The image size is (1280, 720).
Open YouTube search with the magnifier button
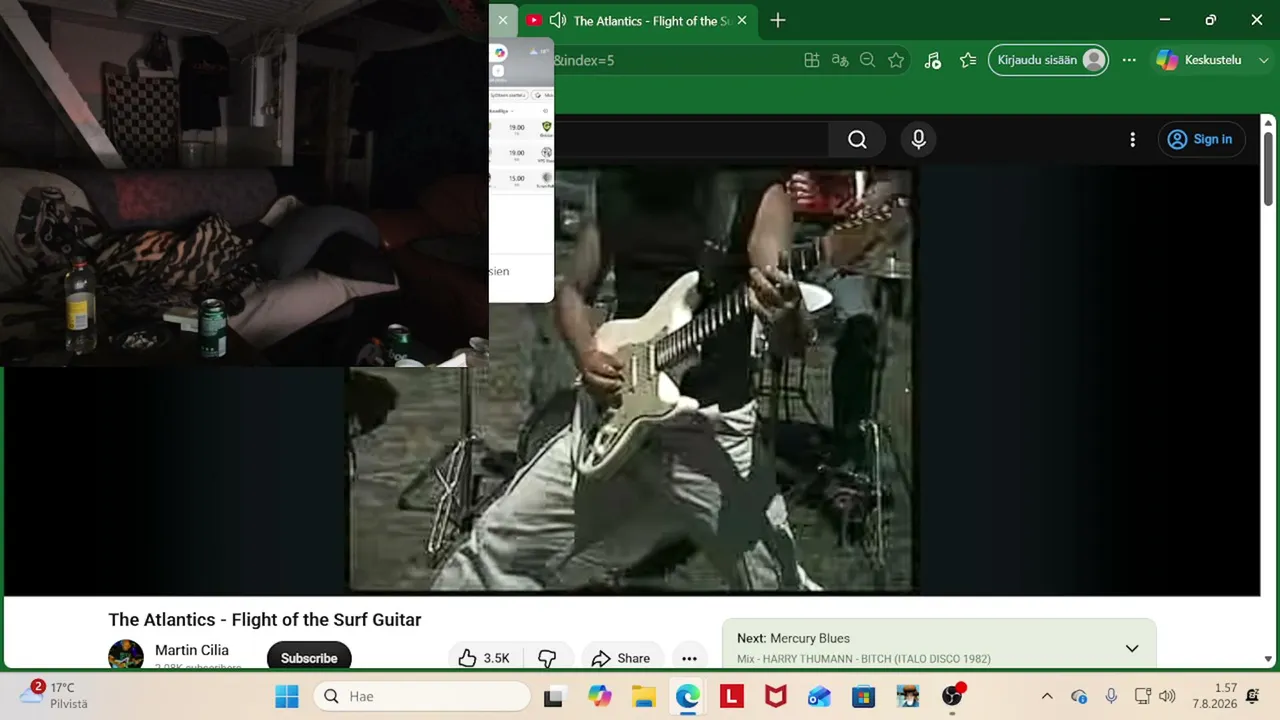857,140
